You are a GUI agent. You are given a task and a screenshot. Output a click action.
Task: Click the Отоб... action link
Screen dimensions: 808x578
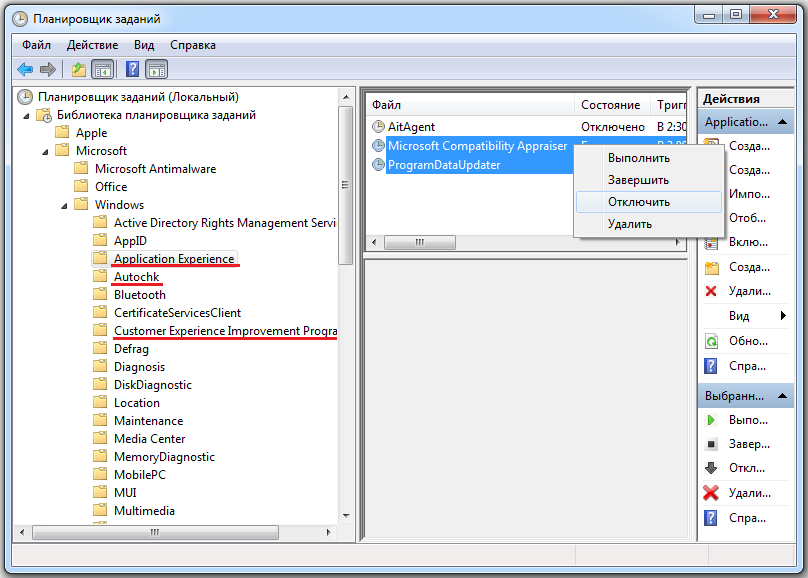[x=747, y=218]
